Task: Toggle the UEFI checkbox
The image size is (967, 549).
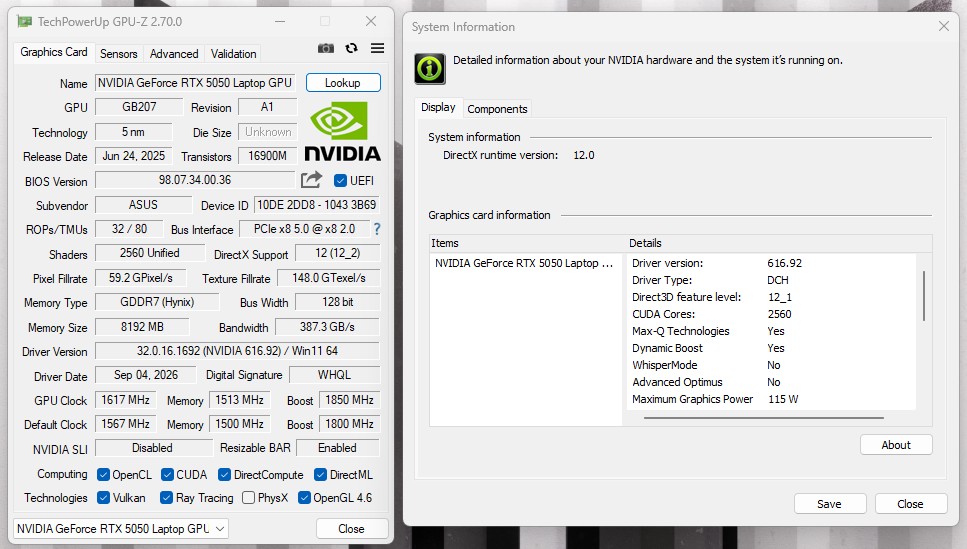Action: pyautogui.click(x=340, y=181)
